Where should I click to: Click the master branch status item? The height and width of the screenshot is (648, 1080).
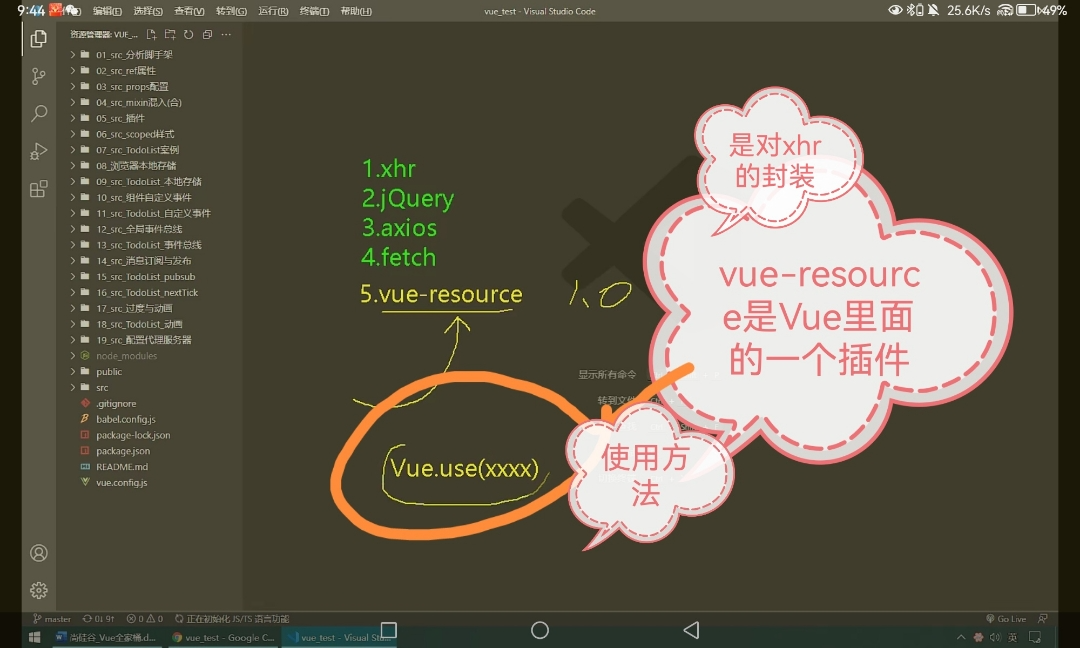pos(52,618)
